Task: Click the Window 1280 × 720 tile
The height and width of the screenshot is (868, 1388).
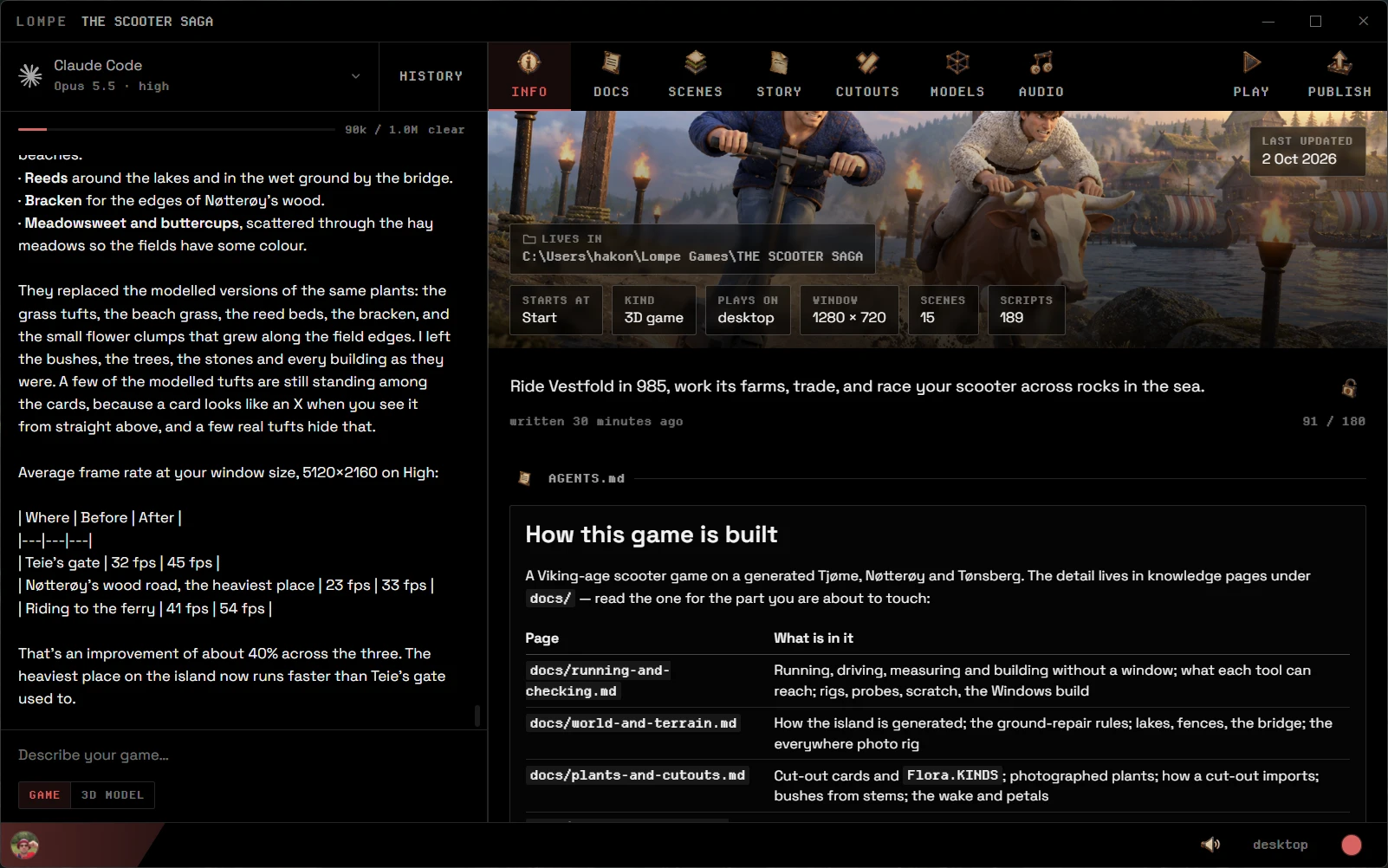Action: click(849, 309)
